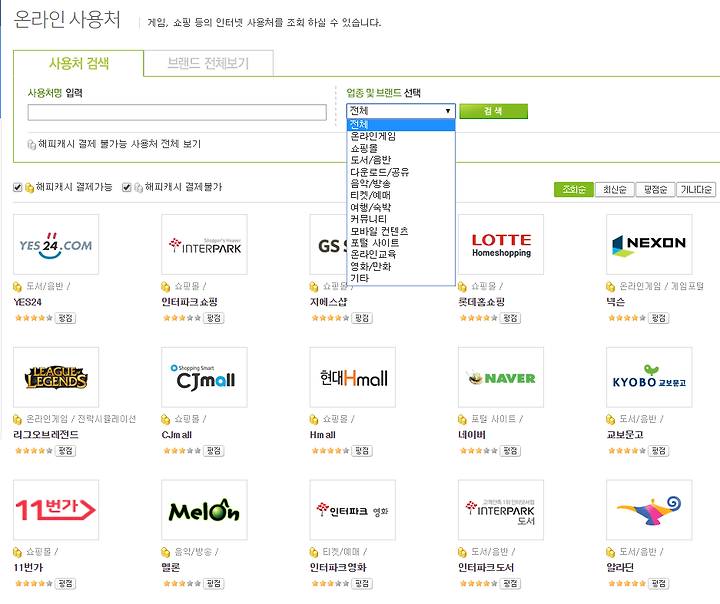
Task: Click the star rating under 11번가
Action: [34, 583]
